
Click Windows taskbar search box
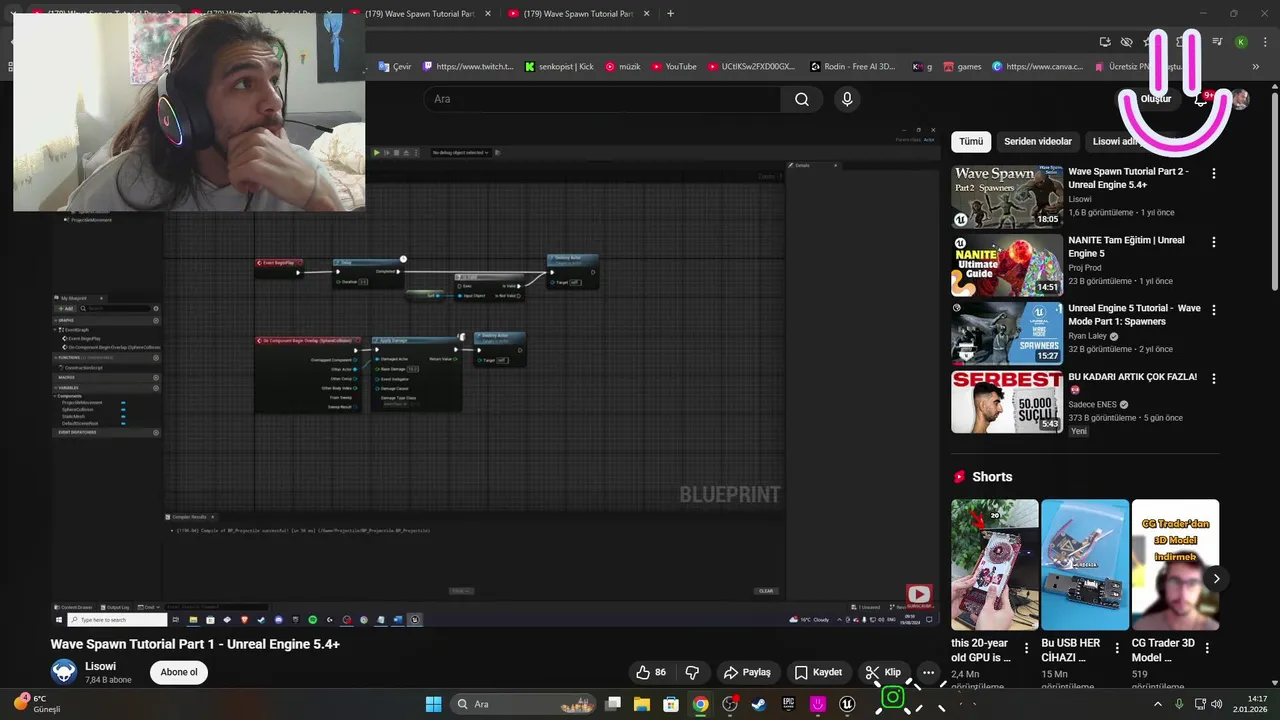525,704
